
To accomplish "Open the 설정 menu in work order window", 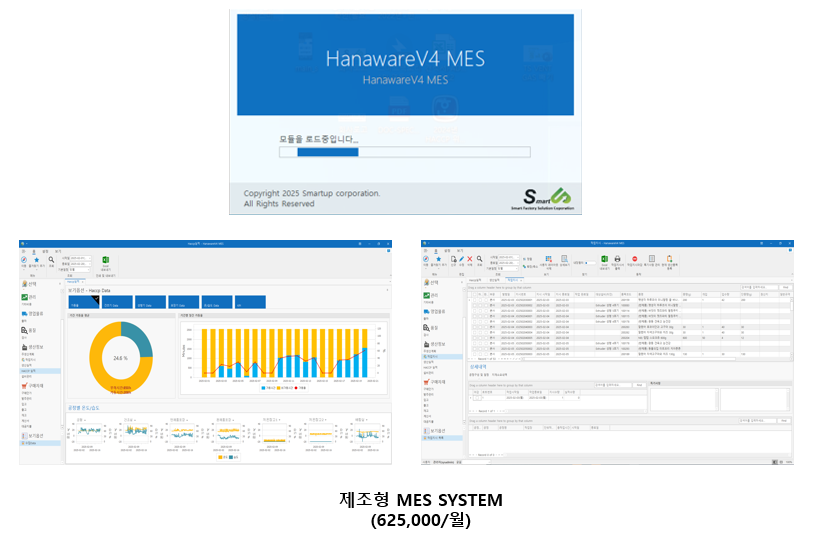I will 447,250.
